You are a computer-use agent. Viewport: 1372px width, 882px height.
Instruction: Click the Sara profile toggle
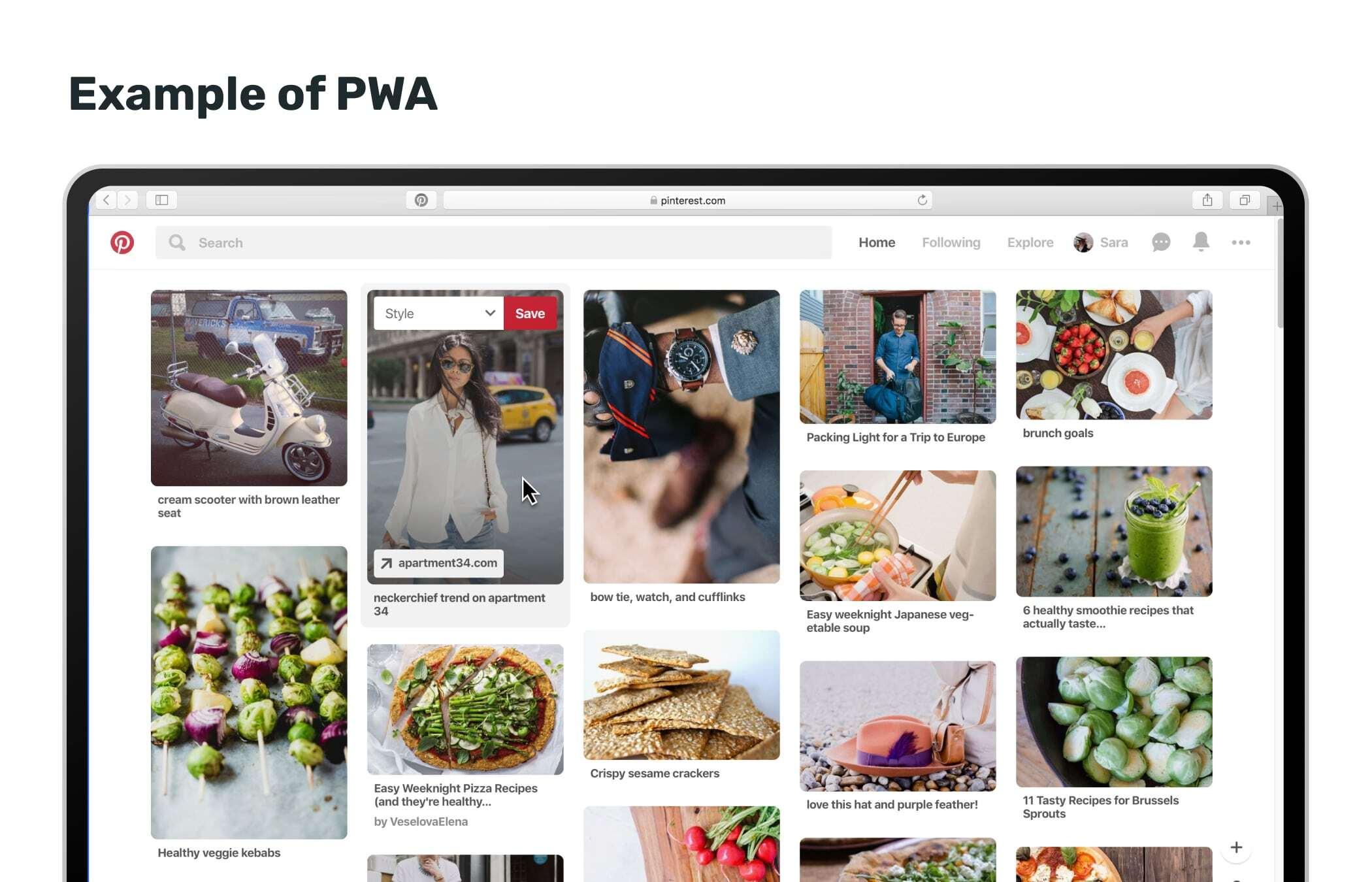coord(1100,242)
